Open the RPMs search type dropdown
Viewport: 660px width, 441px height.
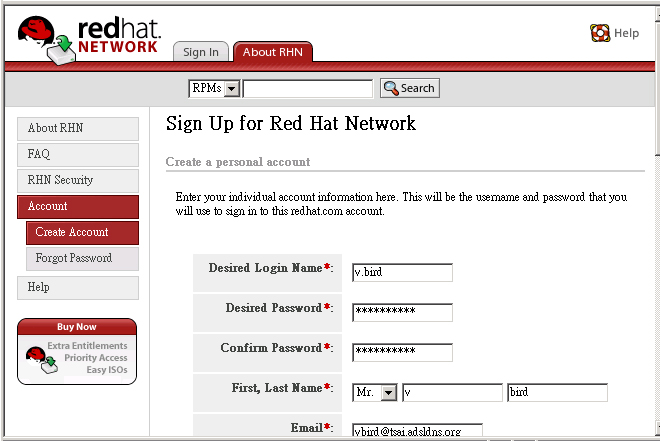point(232,89)
